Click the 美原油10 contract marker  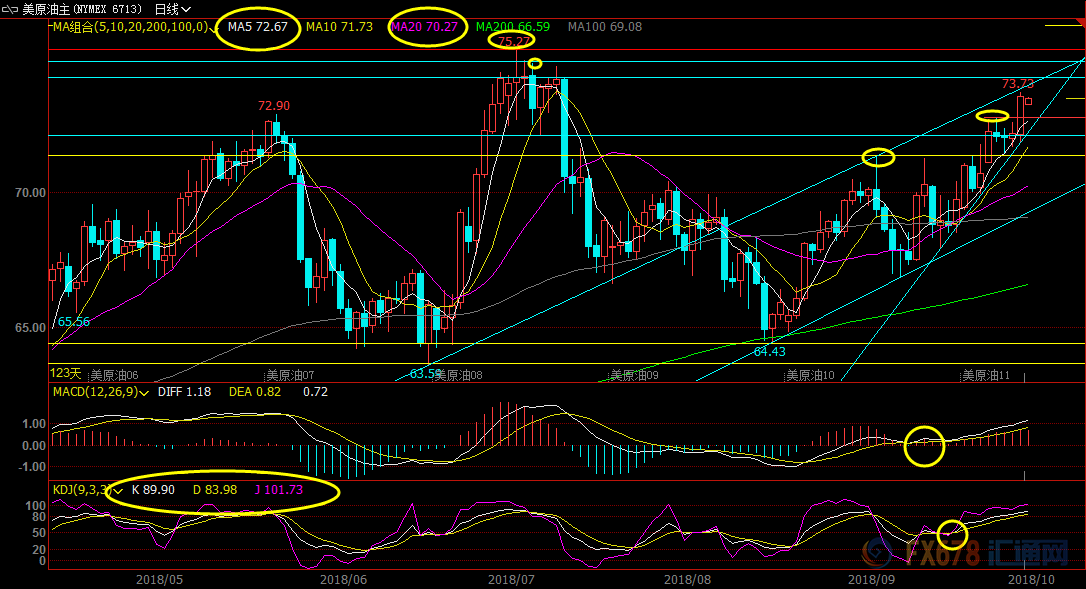click(810, 376)
